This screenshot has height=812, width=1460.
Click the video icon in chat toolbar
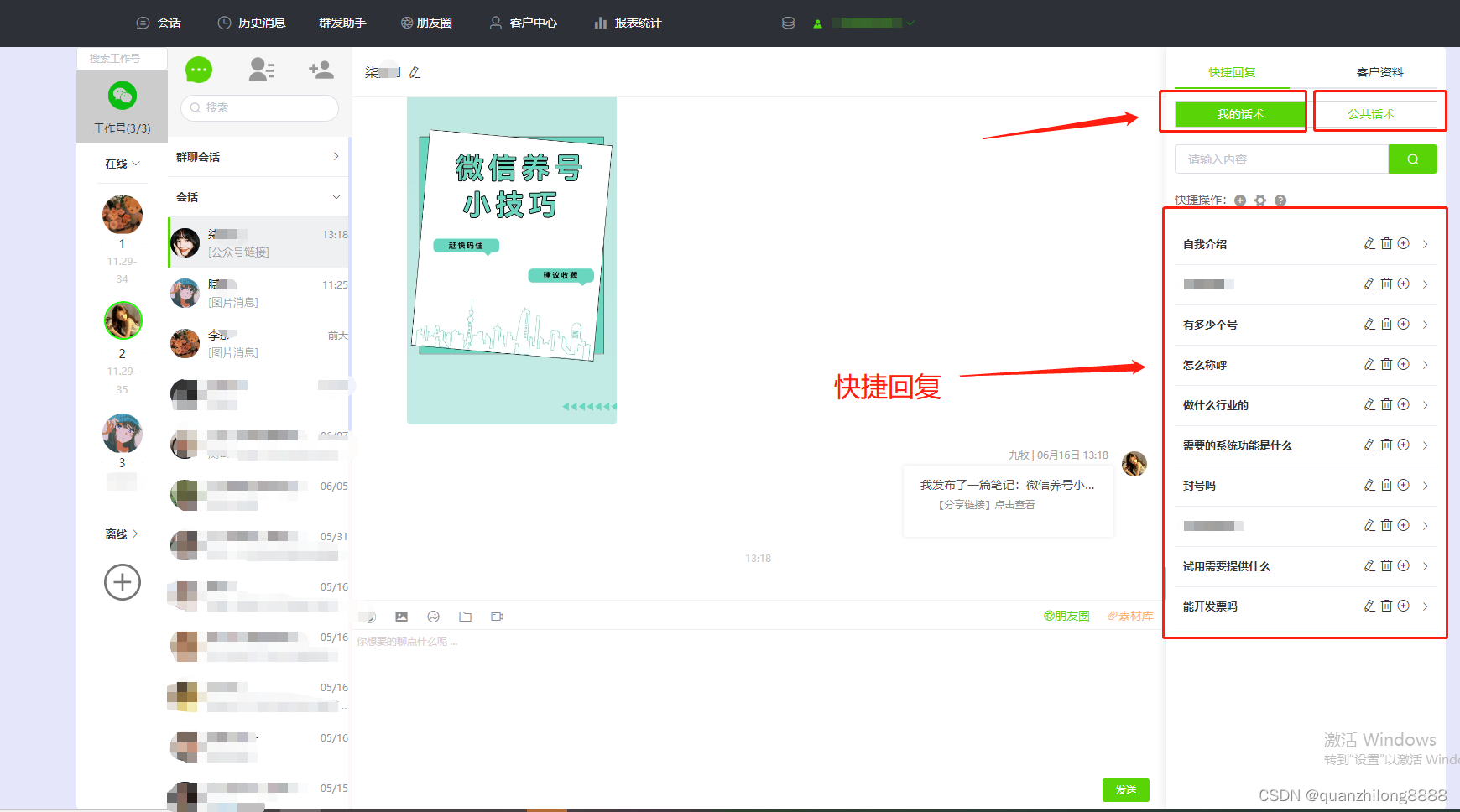(x=497, y=617)
